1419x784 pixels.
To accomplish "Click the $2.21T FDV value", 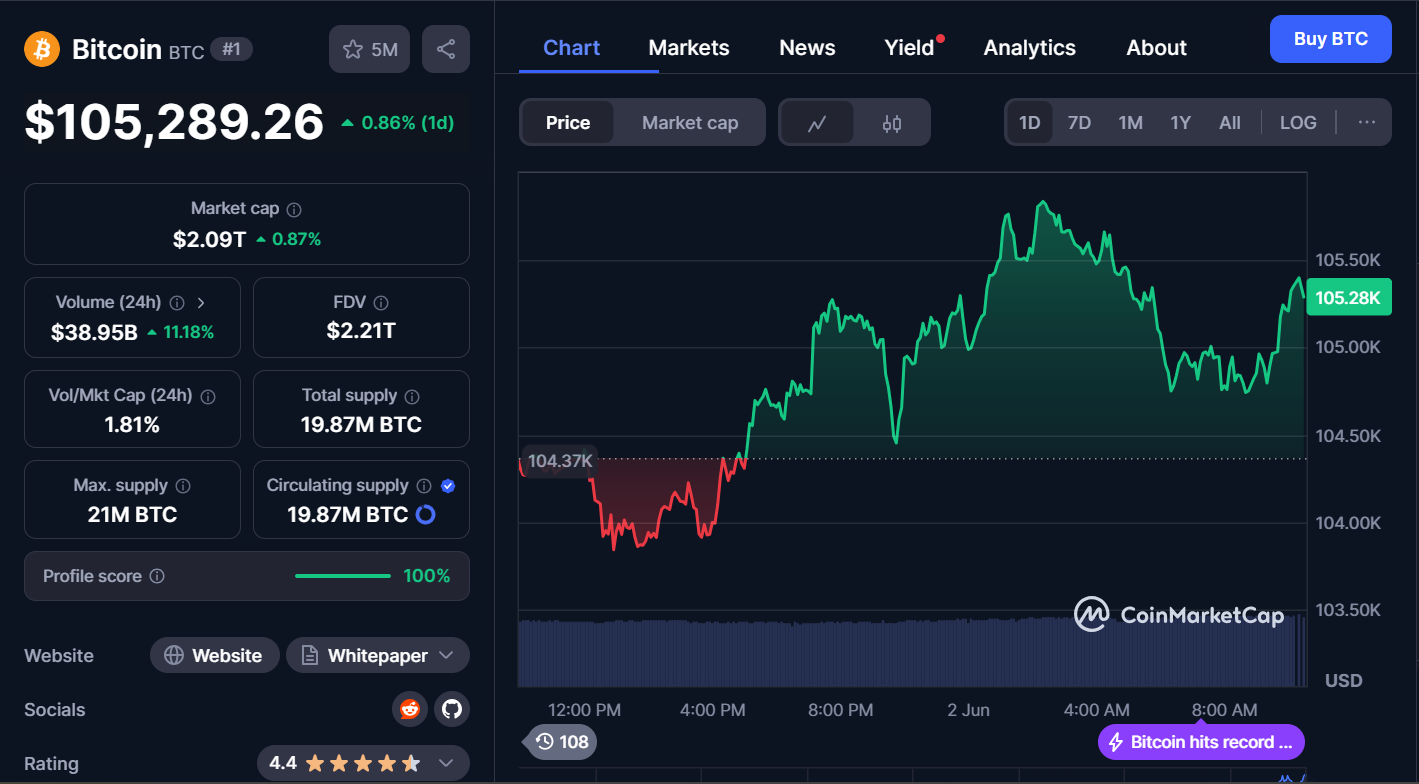I will [361, 330].
